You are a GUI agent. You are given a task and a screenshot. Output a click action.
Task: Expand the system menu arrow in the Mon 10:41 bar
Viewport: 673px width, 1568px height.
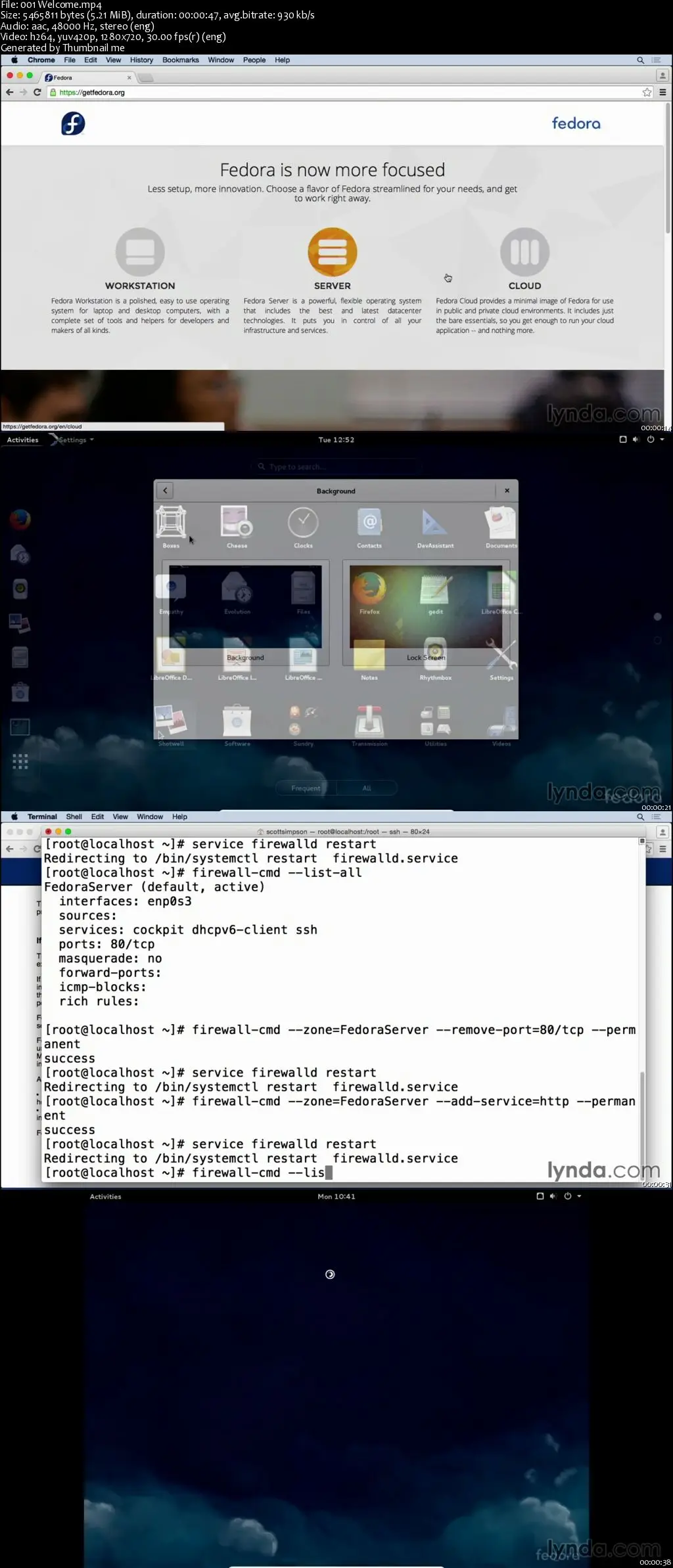coord(579,1196)
